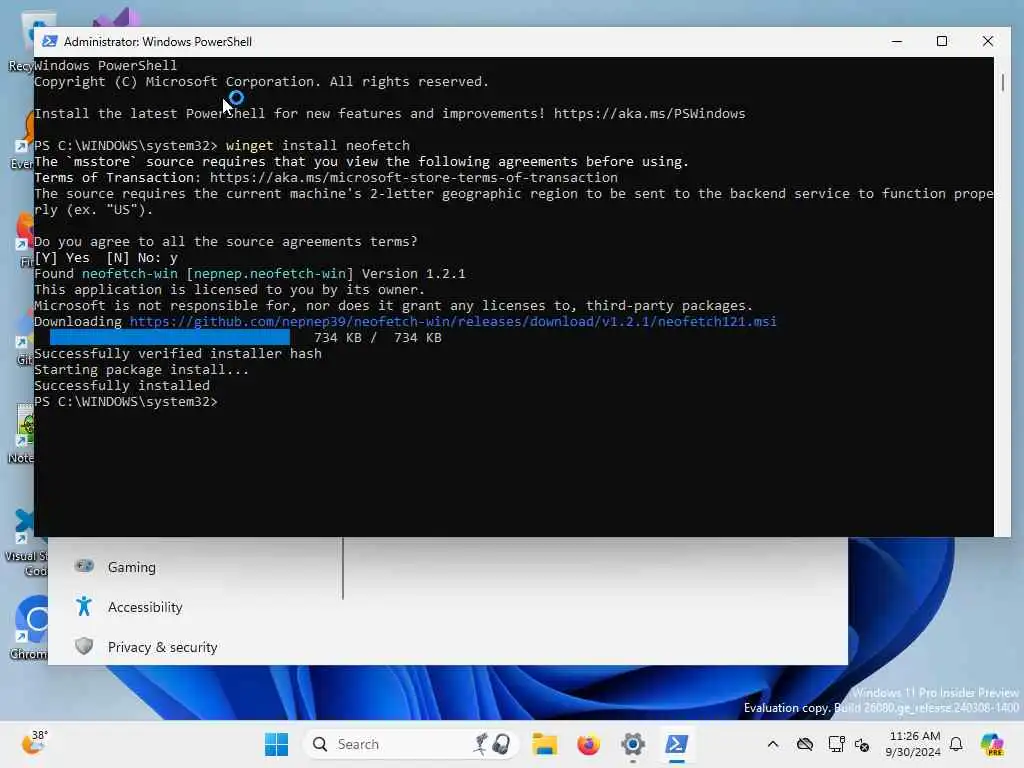The width and height of the screenshot is (1024, 768).
Task: Open File Explorer from the taskbar
Action: click(x=545, y=744)
